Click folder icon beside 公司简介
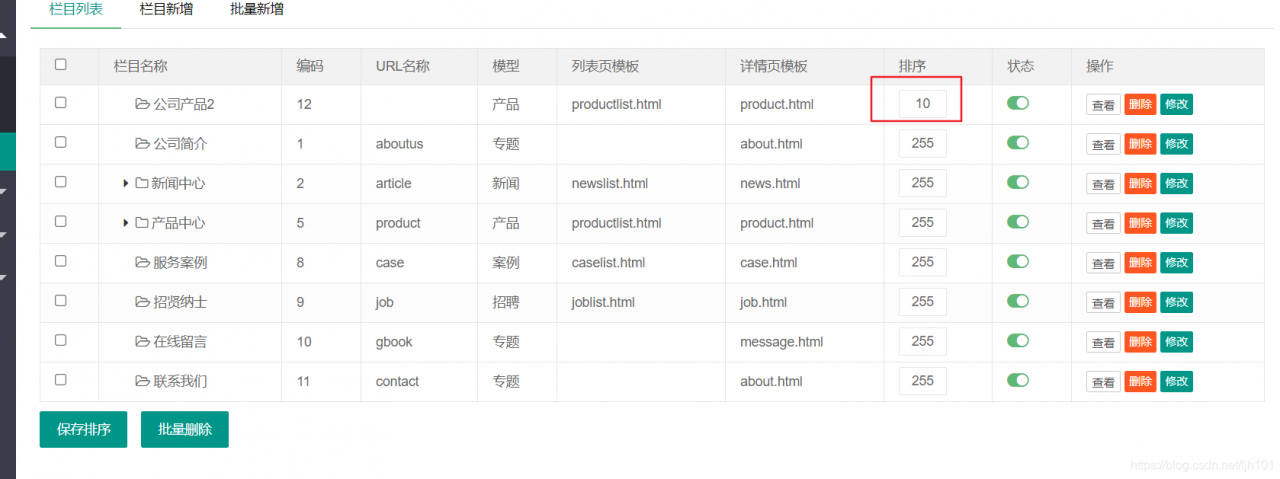The width and height of the screenshot is (1280, 479). point(142,144)
